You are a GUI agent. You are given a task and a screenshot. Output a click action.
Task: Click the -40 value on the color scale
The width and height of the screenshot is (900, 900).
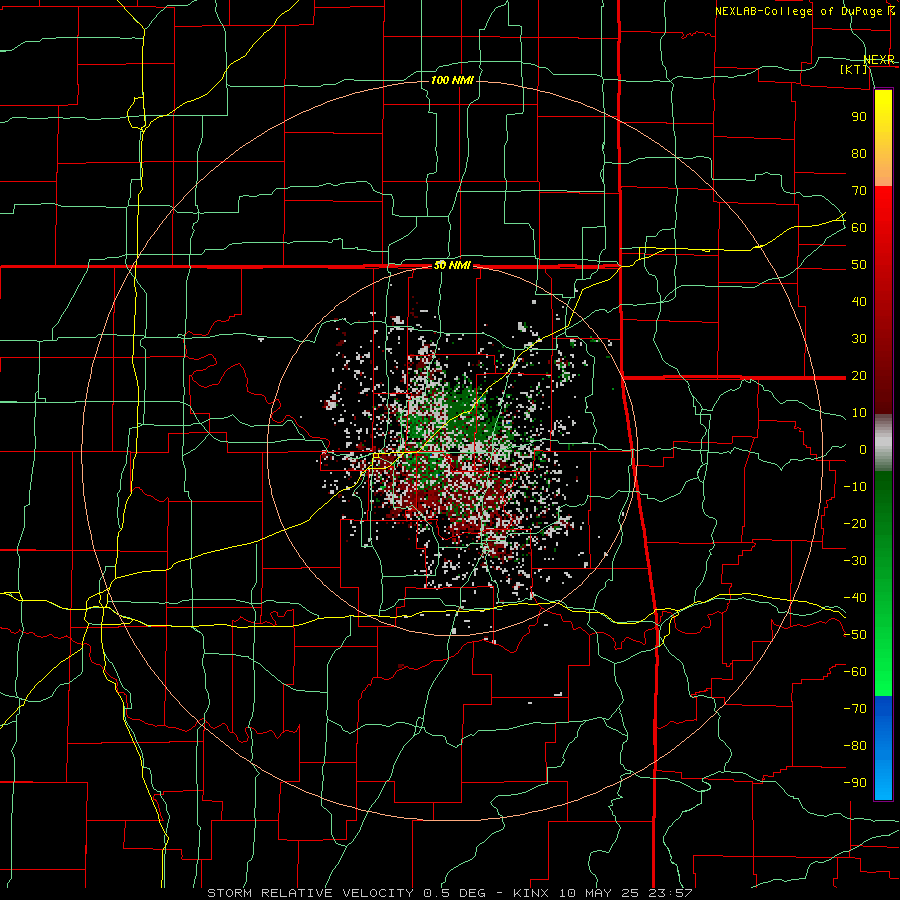[855, 598]
